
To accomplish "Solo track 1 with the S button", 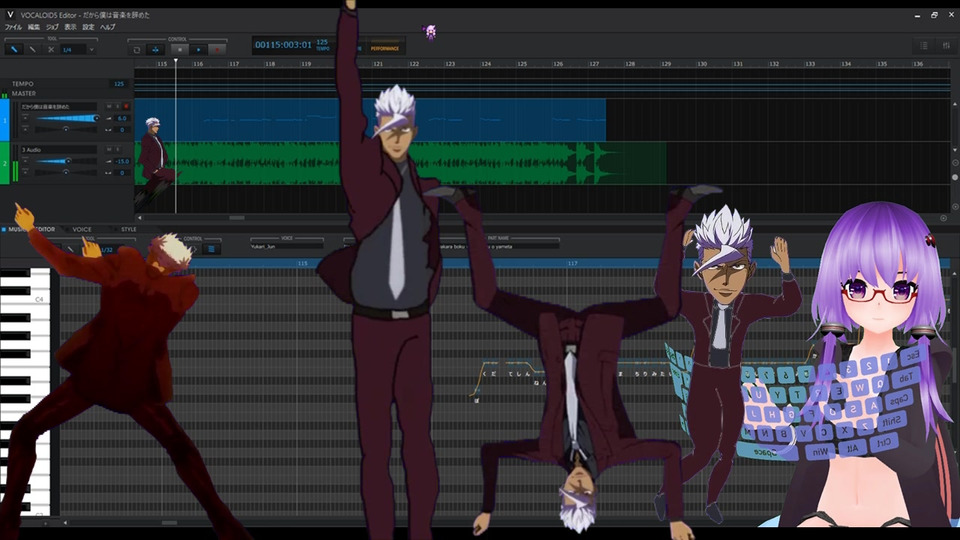I will point(118,107).
